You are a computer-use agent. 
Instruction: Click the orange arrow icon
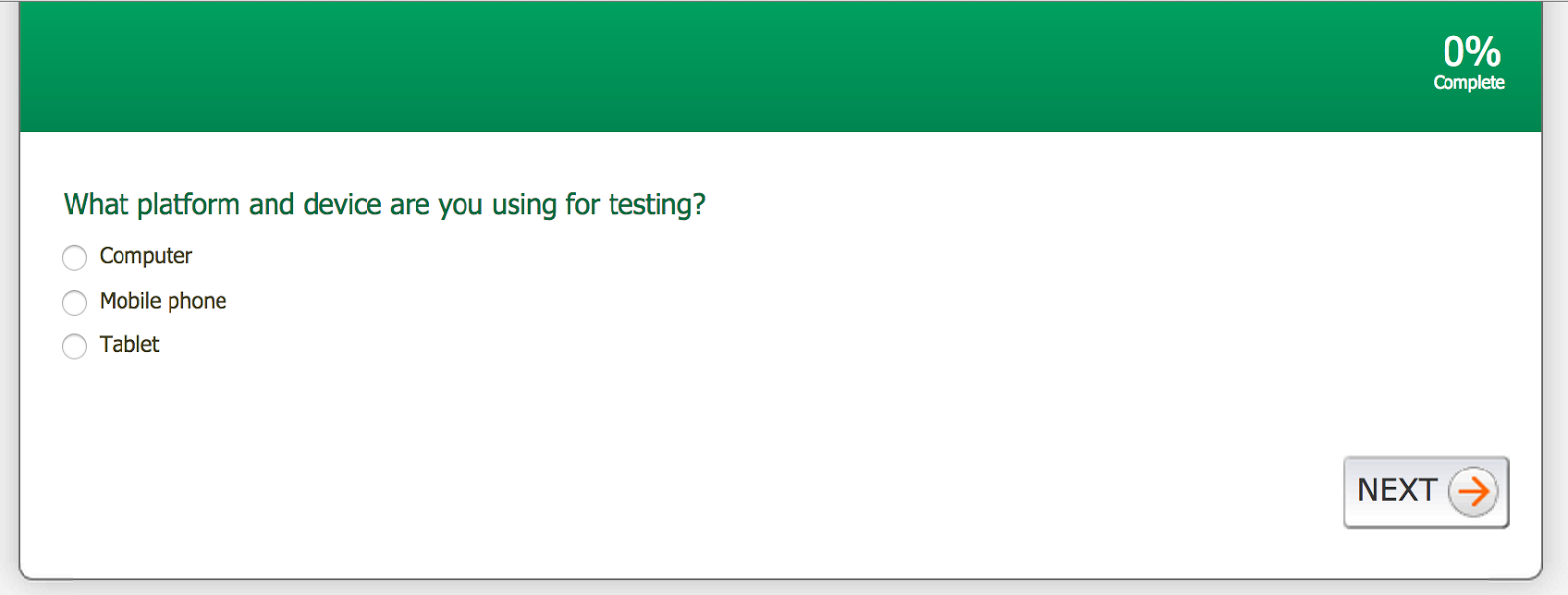(x=1473, y=492)
